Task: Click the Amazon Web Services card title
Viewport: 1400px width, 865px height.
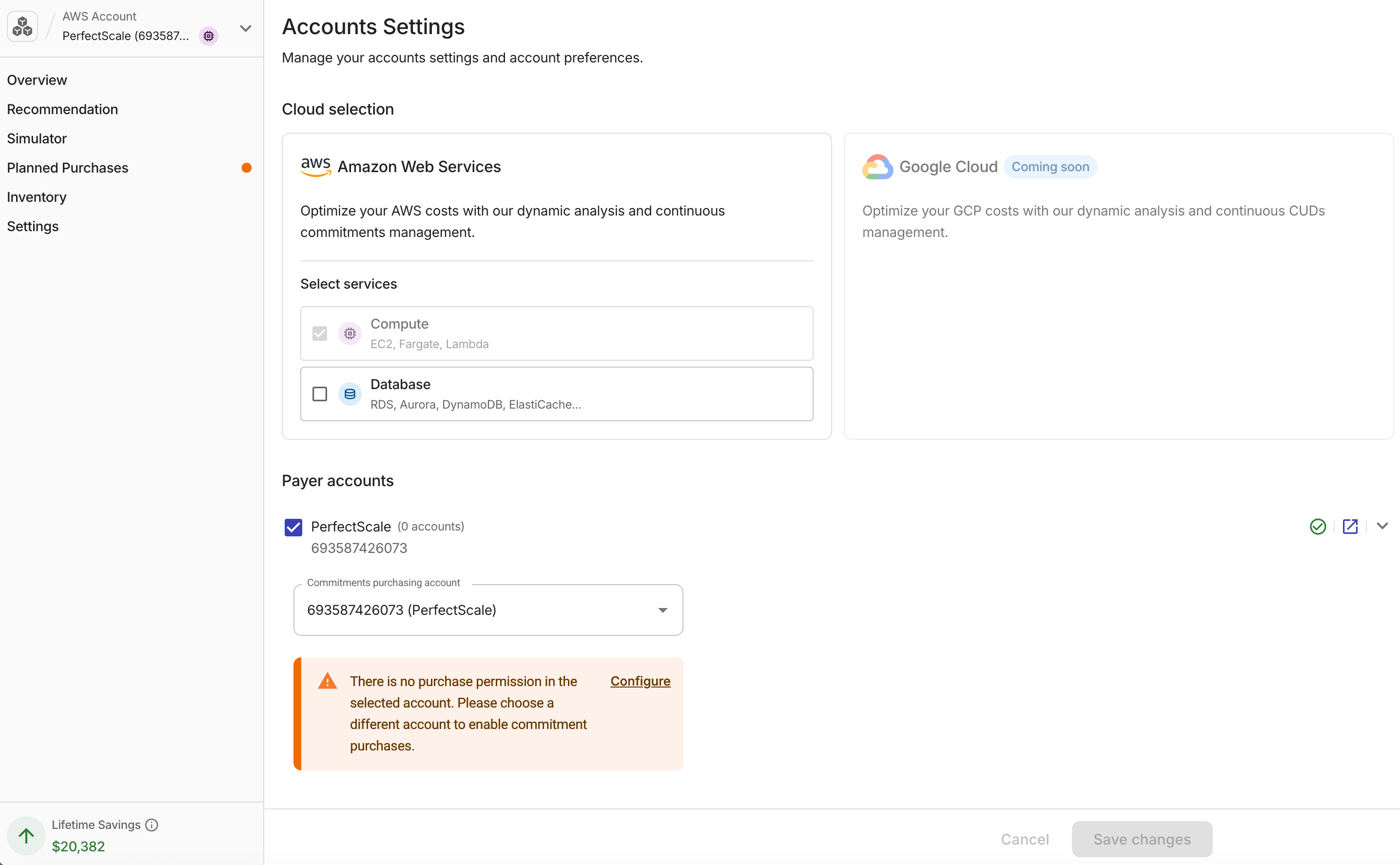Action: (x=419, y=166)
